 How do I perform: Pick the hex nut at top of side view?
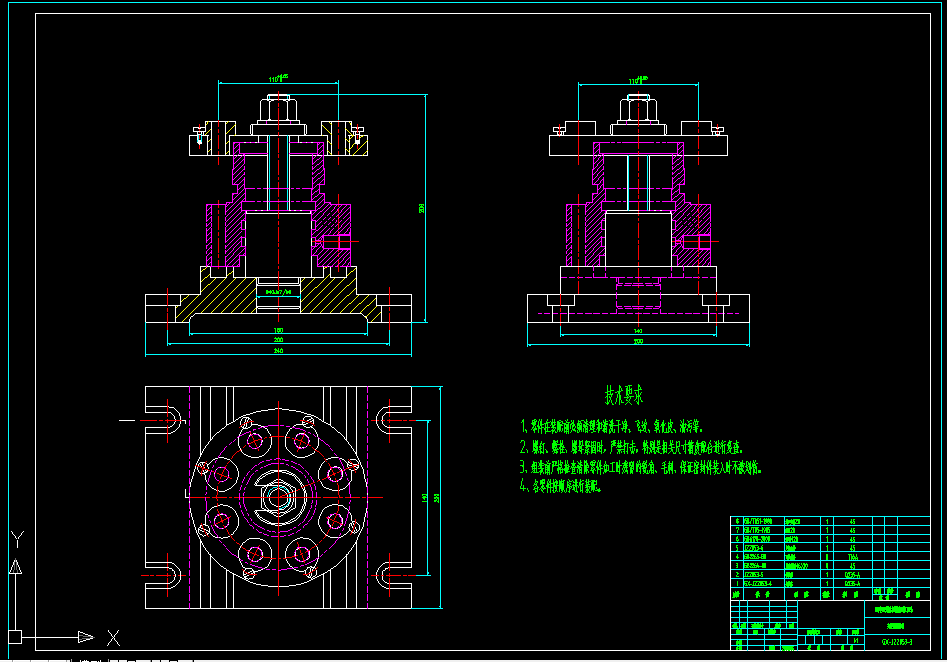pos(638,109)
